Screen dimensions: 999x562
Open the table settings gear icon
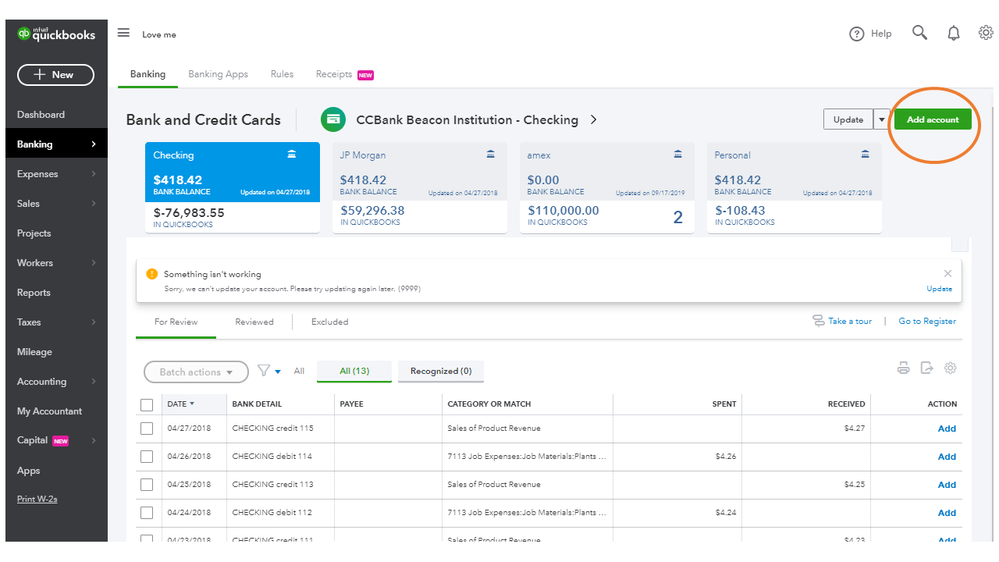951,368
